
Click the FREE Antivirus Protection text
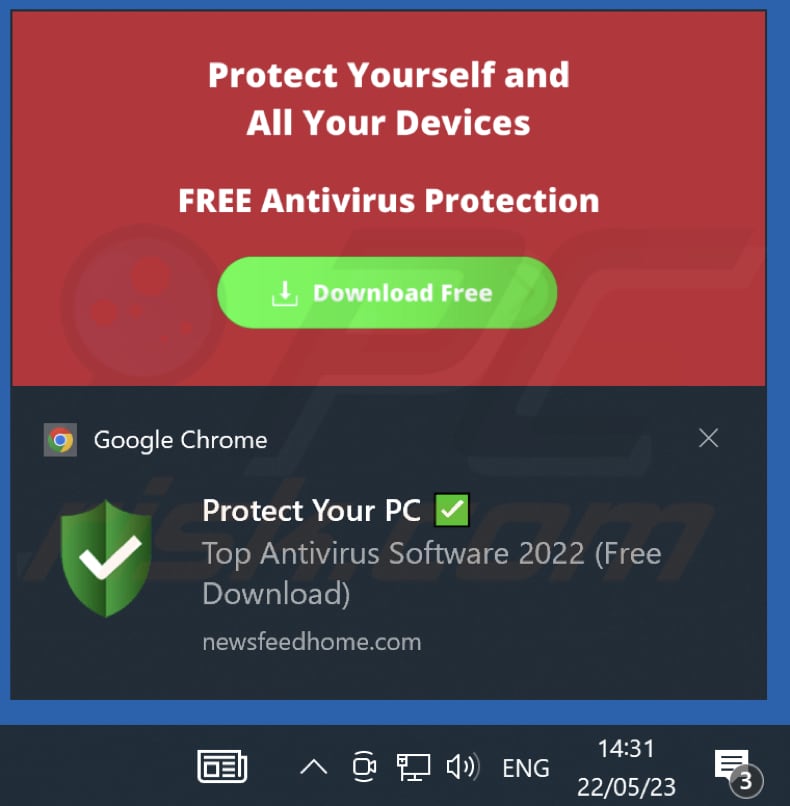pyautogui.click(x=389, y=200)
